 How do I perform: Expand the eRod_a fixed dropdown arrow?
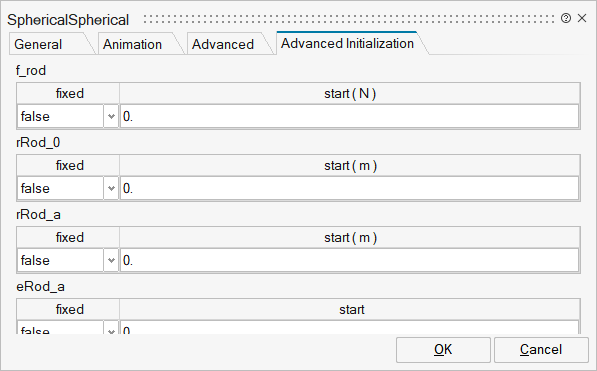(x=111, y=328)
